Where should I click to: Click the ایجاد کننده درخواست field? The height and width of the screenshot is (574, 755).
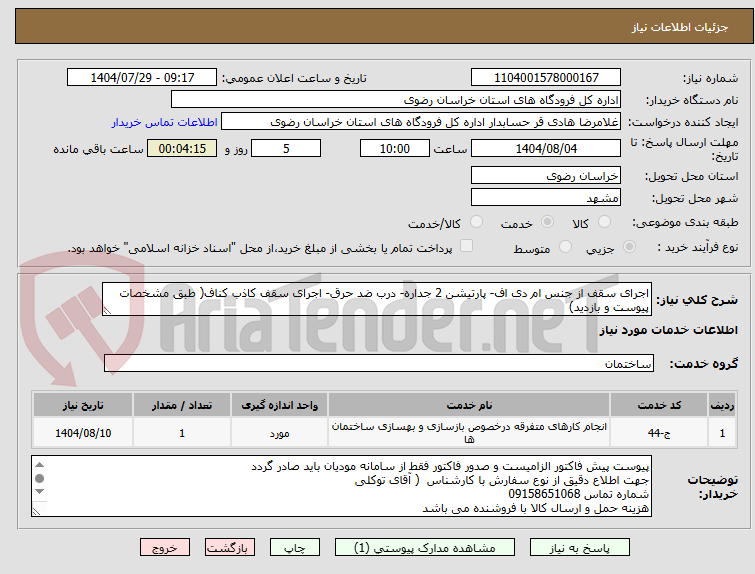[x=421, y=122]
